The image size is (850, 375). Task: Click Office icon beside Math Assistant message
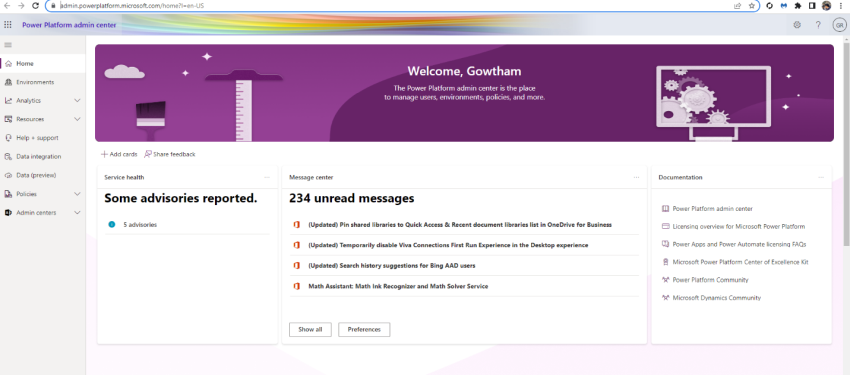(297, 286)
